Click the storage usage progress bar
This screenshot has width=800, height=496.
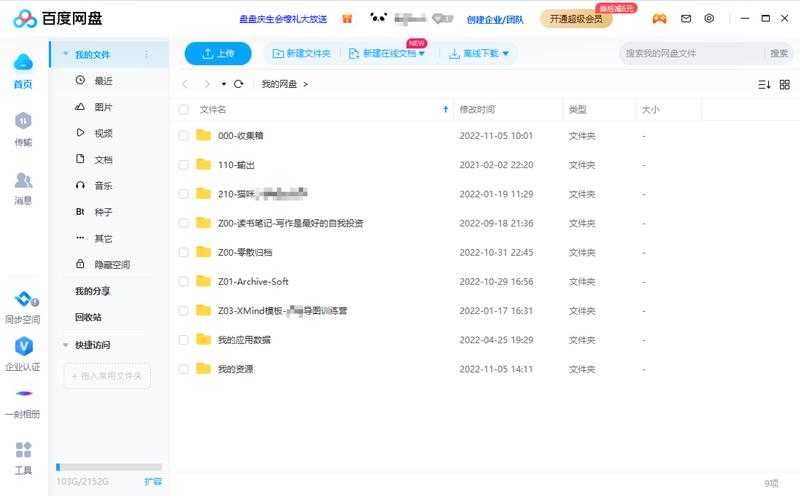pyautogui.click(x=109, y=467)
